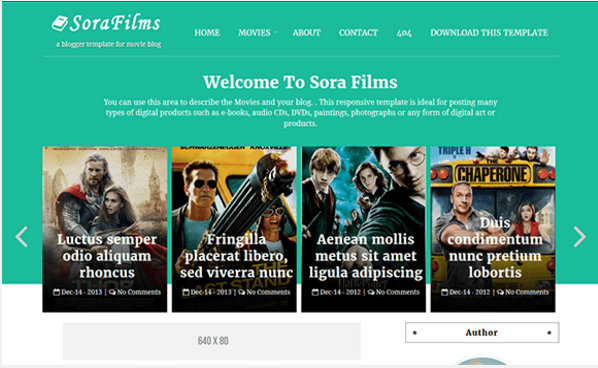
Task: Click the Author widget heading
Action: 482,333
